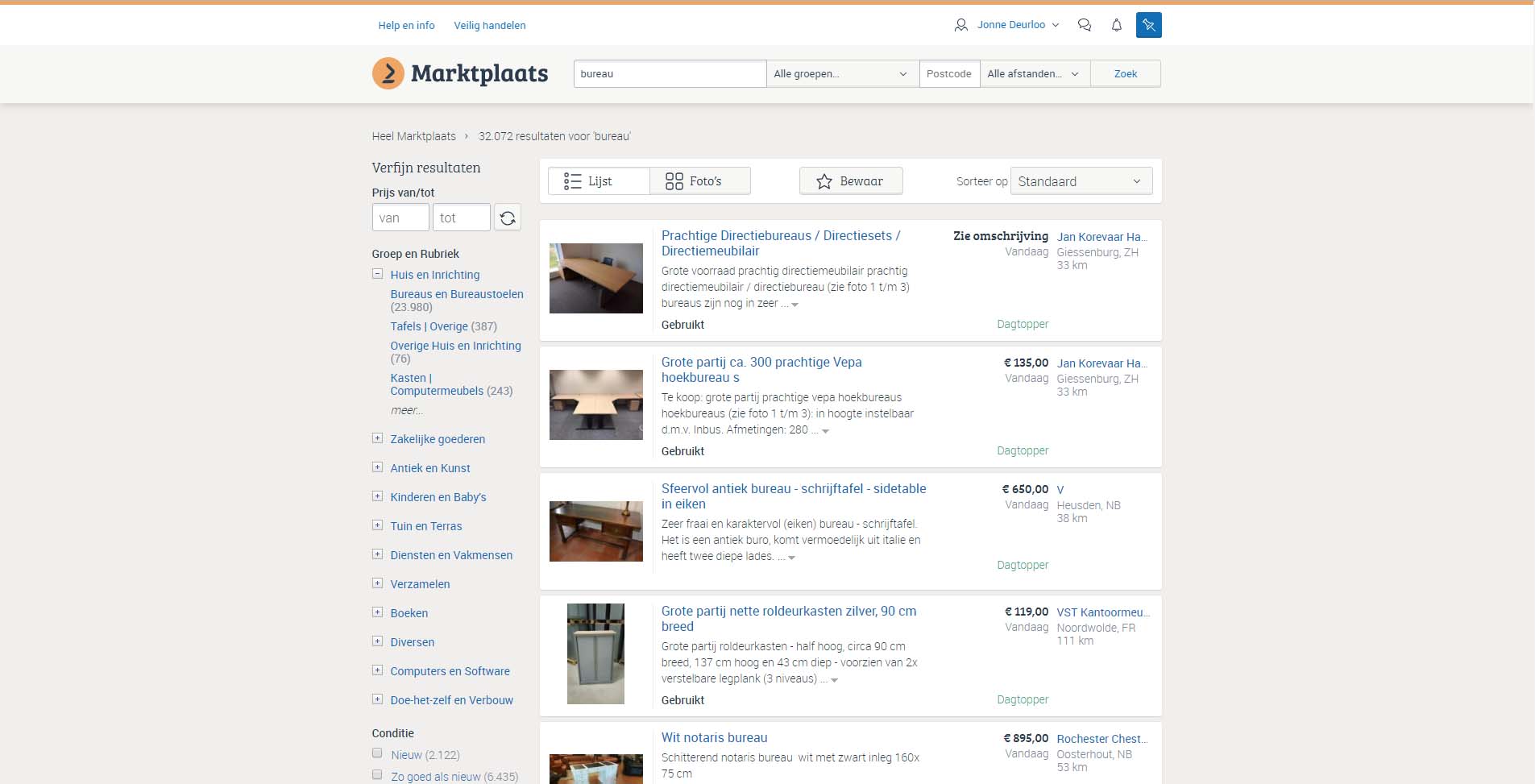Collapse the Huis en Inrichting category

377,273
